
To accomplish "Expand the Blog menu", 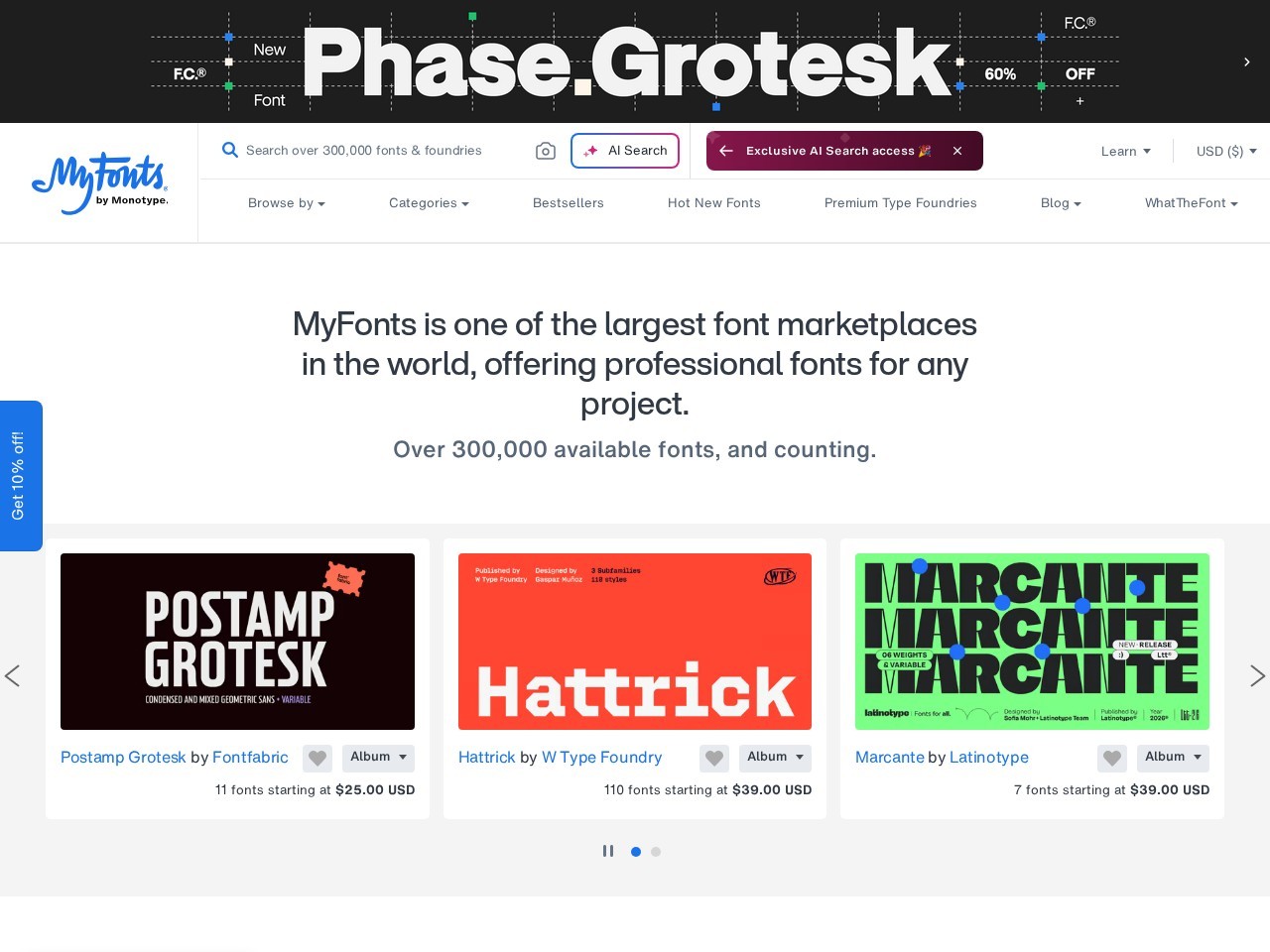I will 1061,203.
